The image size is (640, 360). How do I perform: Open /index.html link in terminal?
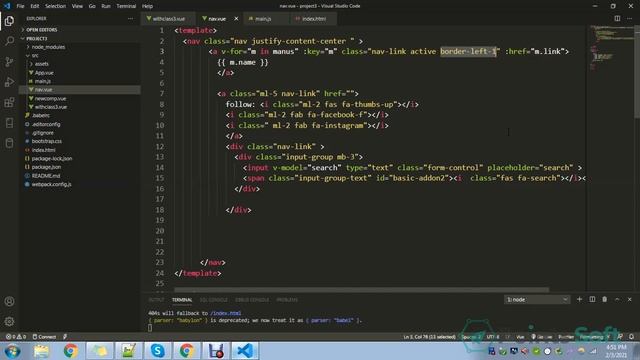[226, 313]
